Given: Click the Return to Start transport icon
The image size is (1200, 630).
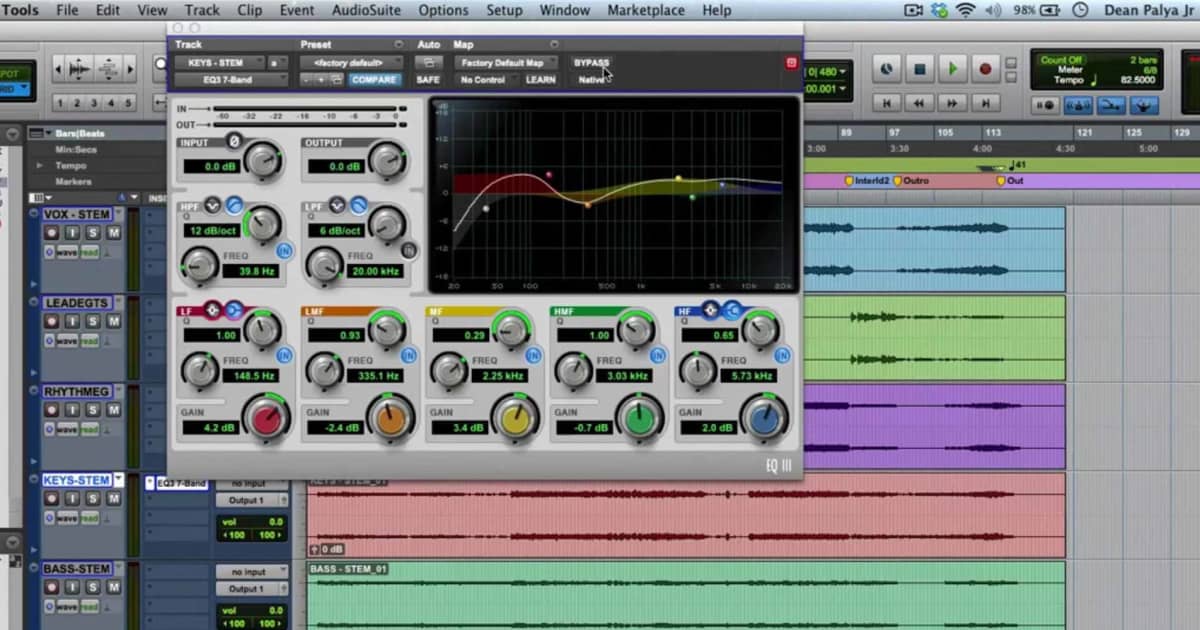Looking at the screenshot, I should tap(887, 102).
